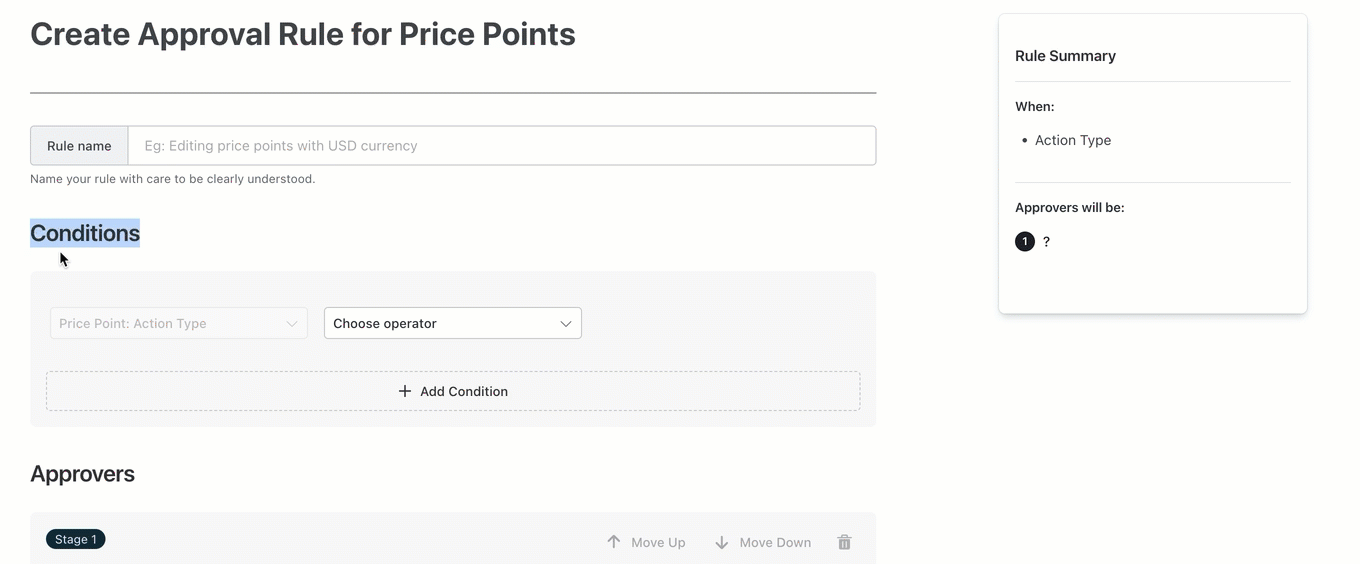Click the up arrow icon for Move Up
Image resolution: width=1360 pixels, height=564 pixels.
(x=614, y=542)
